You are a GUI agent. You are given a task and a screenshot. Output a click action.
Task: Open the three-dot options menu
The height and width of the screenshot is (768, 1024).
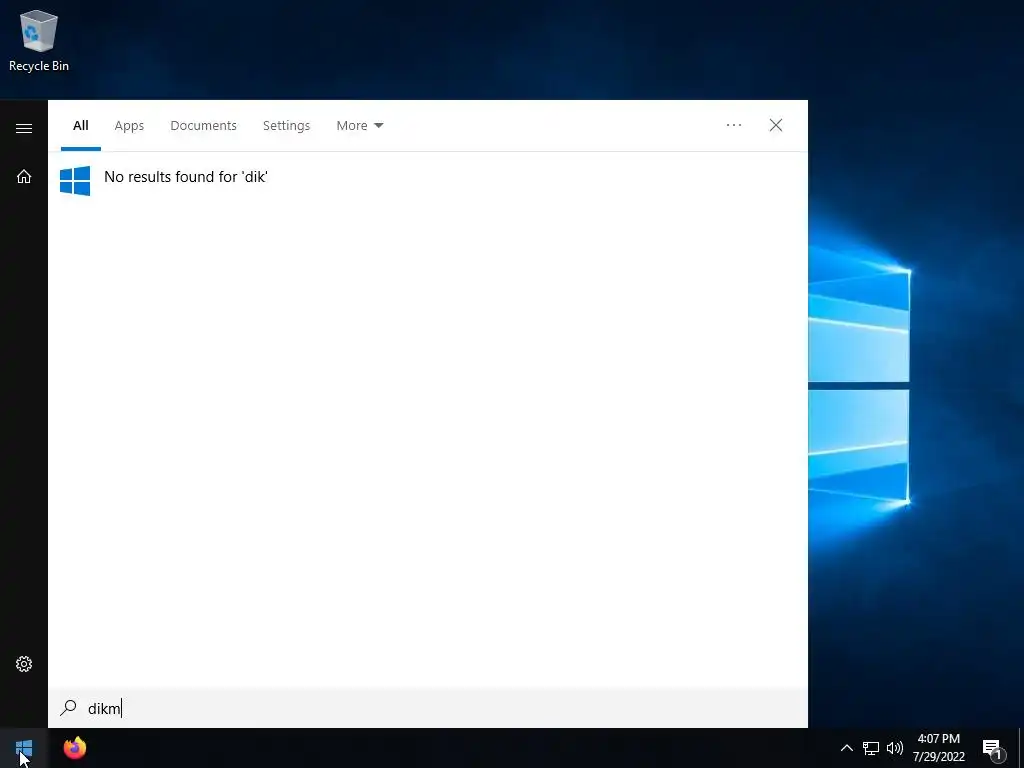point(734,125)
